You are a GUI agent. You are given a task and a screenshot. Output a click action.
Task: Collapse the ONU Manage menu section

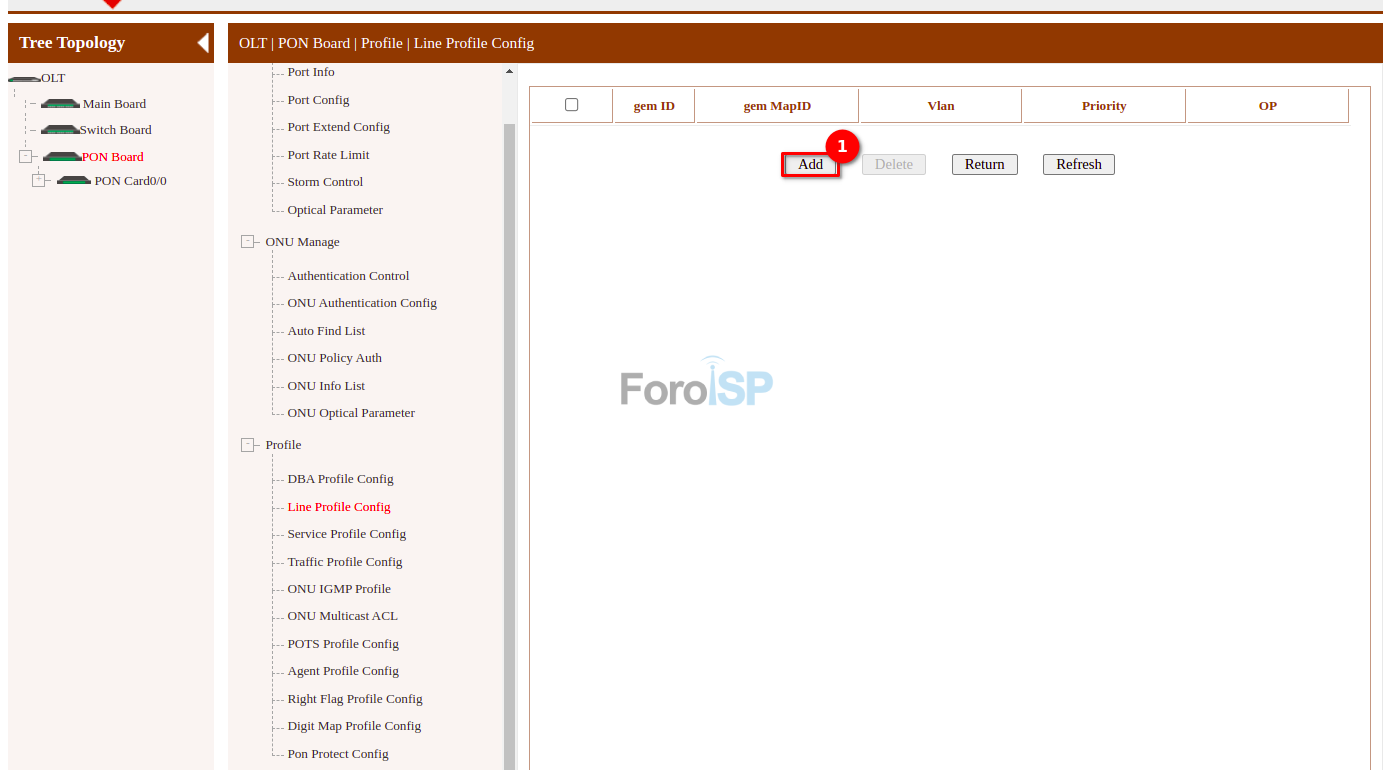click(247, 242)
